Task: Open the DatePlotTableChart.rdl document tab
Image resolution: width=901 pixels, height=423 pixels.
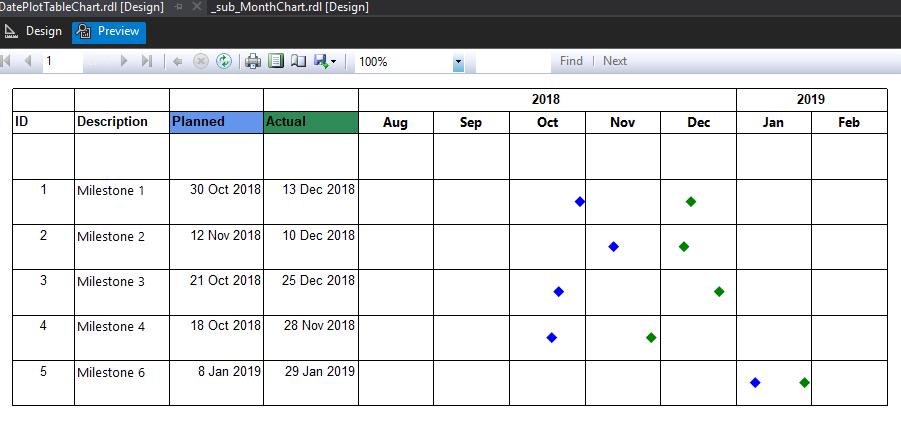Action: tap(82, 7)
